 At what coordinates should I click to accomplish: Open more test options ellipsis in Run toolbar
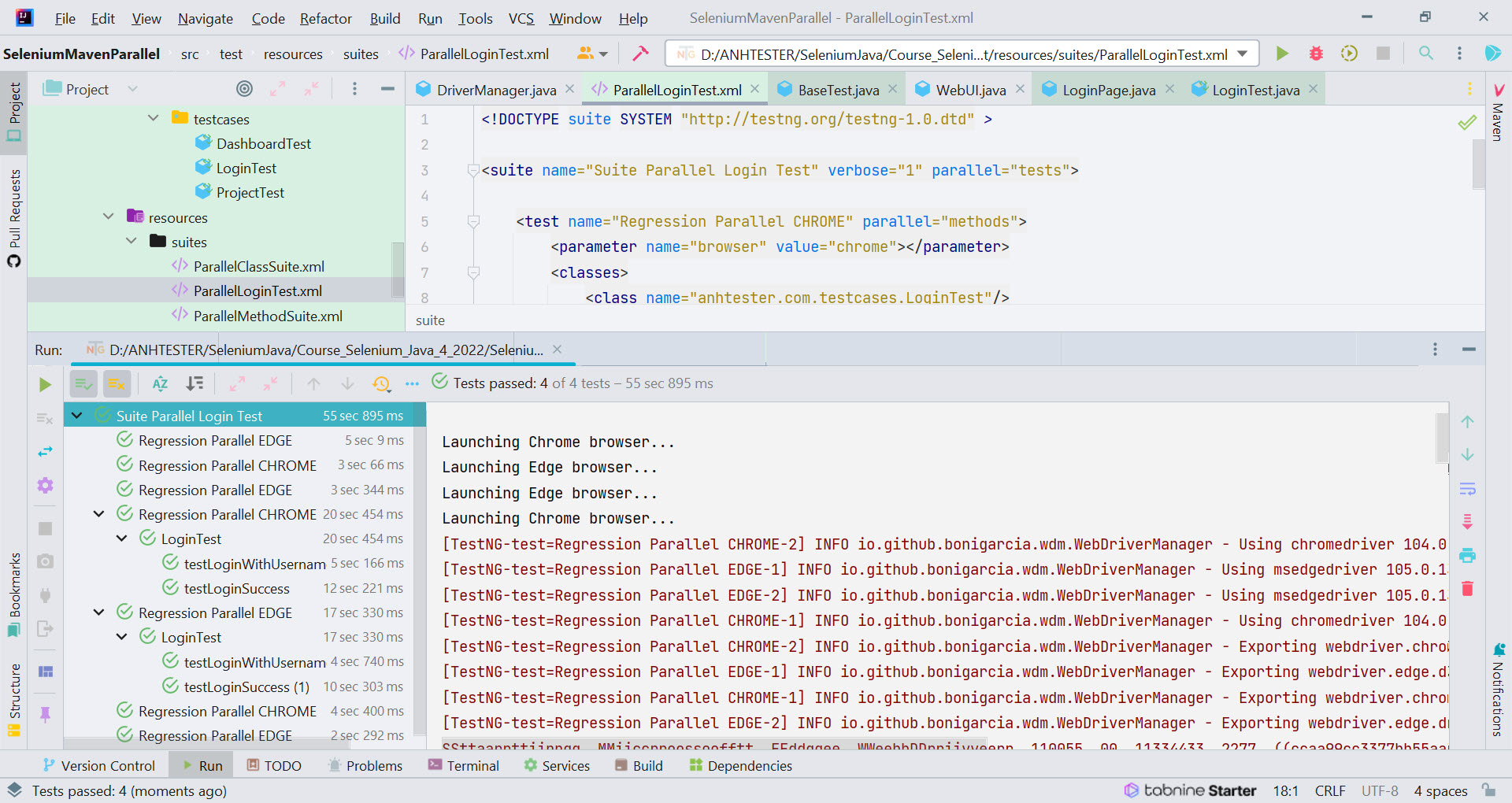coord(412,384)
